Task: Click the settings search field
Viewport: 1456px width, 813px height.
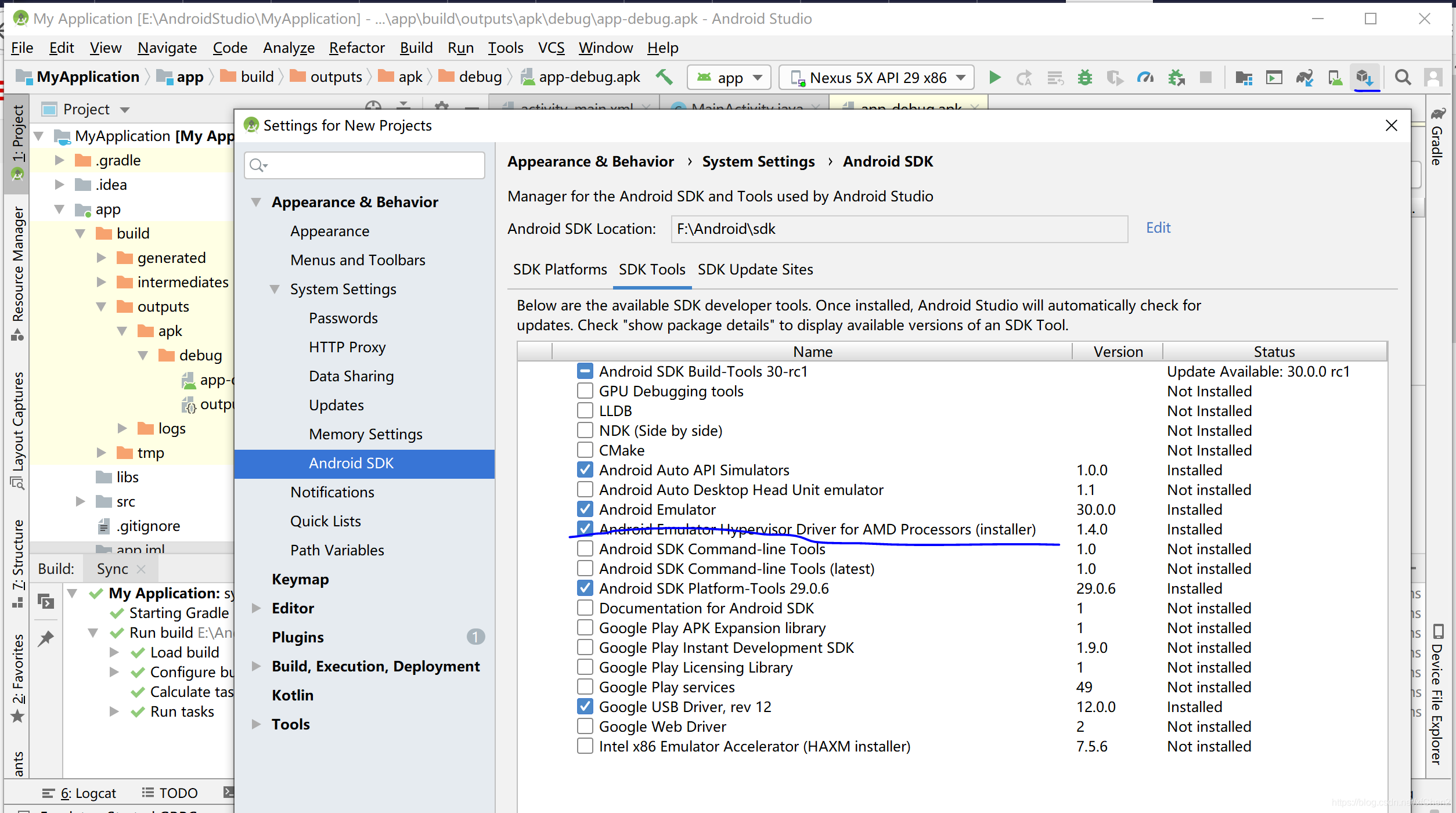Action: click(365, 166)
